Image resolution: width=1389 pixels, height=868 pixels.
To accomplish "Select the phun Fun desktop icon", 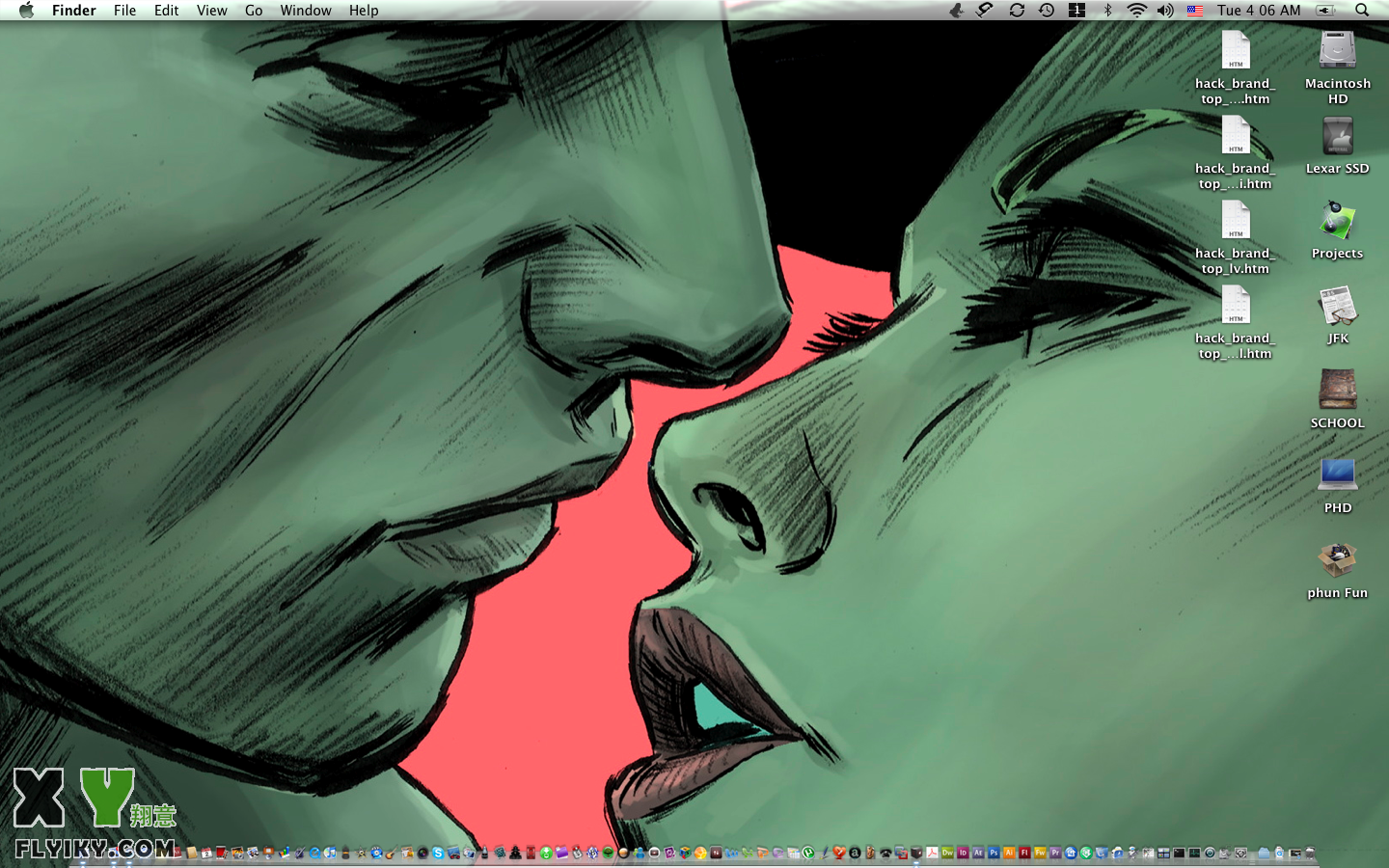I will [1337, 560].
